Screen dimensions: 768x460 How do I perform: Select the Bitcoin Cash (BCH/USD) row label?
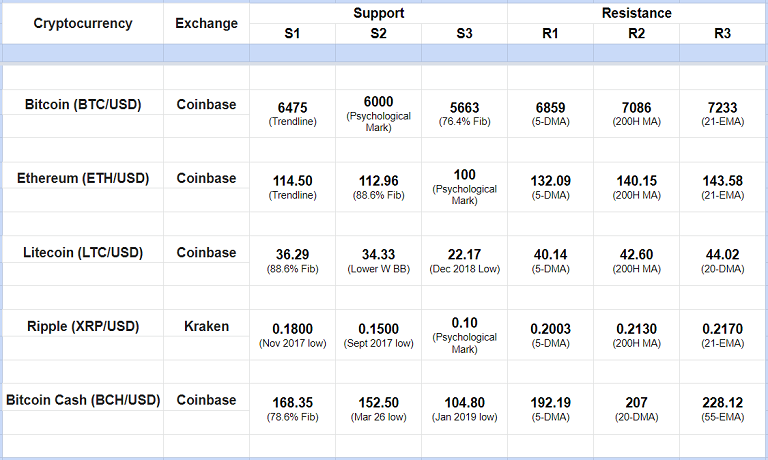point(82,400)
